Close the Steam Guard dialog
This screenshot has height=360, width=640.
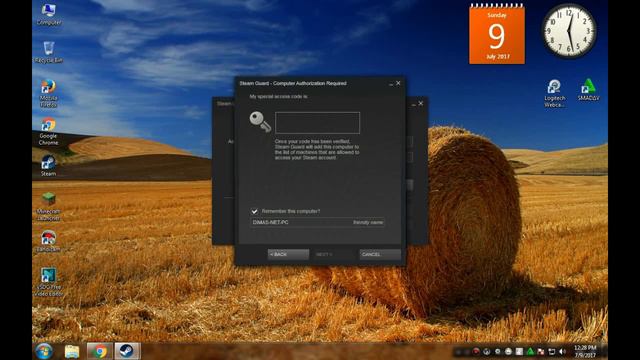[398, 83]
